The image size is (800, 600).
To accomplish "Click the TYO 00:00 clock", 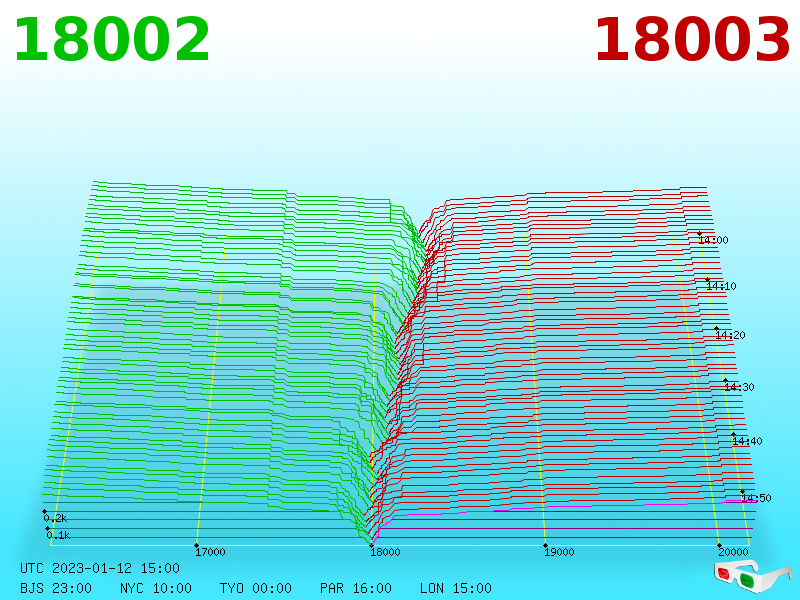I will pyautogui.click(x=256, y=588).
